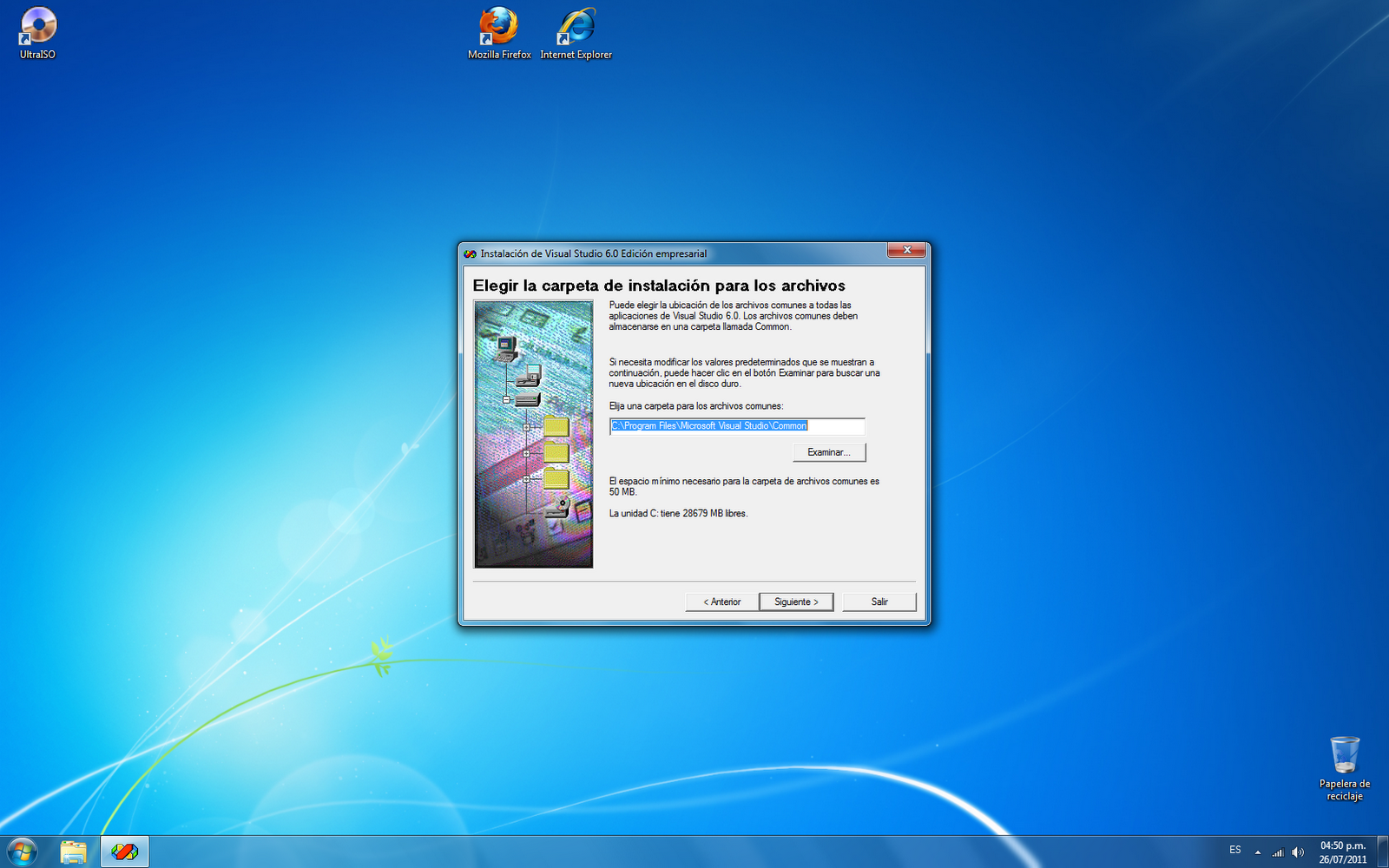Viewport: 1389px width, 868px height.
Task: Open Mozilla Firefox from the desktop
Action: [x=497, y=26]
